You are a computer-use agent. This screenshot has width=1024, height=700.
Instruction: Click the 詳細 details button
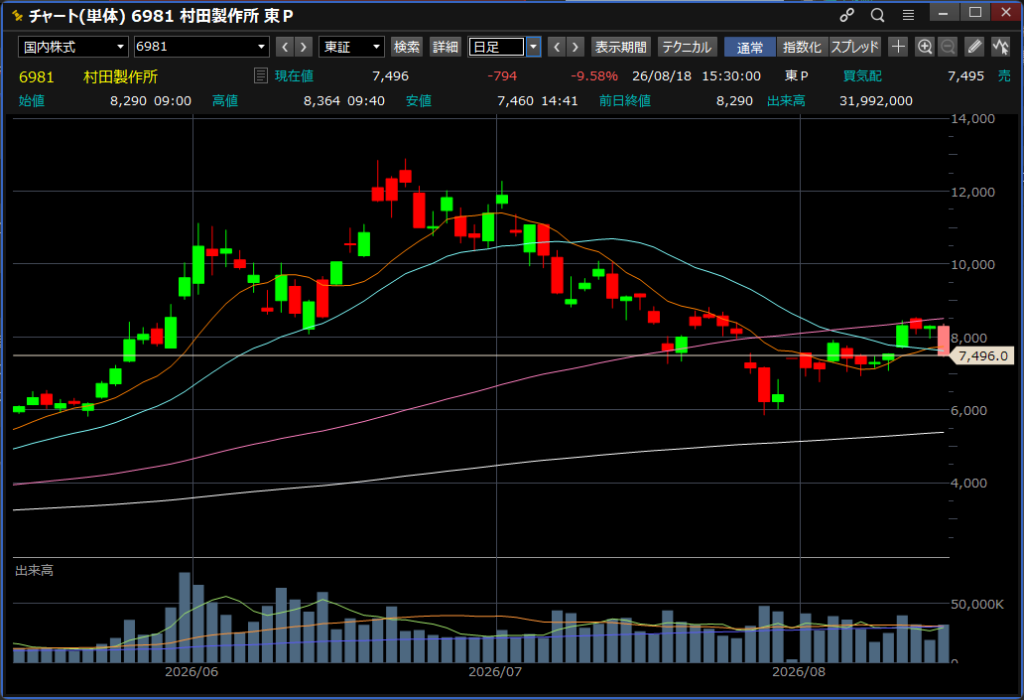(445, 47)
